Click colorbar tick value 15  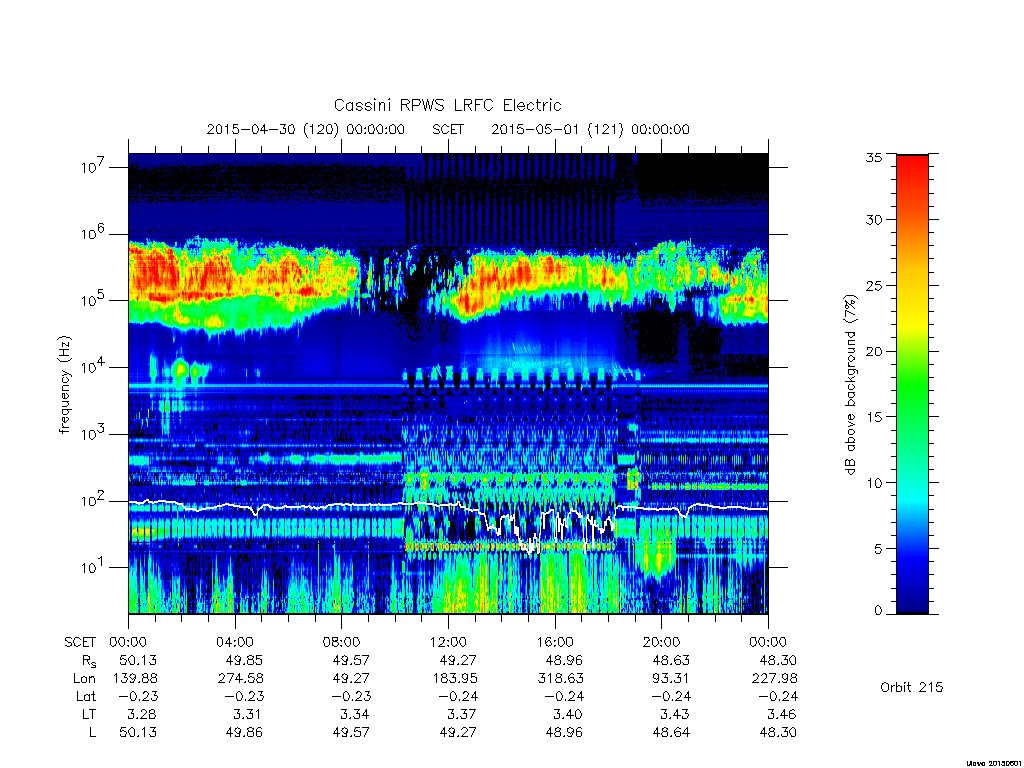click(x=873, y=417)
